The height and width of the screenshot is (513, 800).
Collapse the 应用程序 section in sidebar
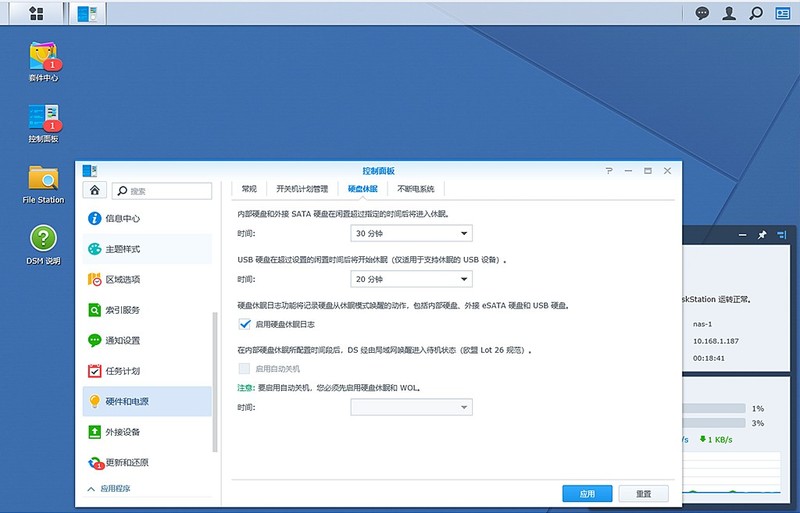109,488
